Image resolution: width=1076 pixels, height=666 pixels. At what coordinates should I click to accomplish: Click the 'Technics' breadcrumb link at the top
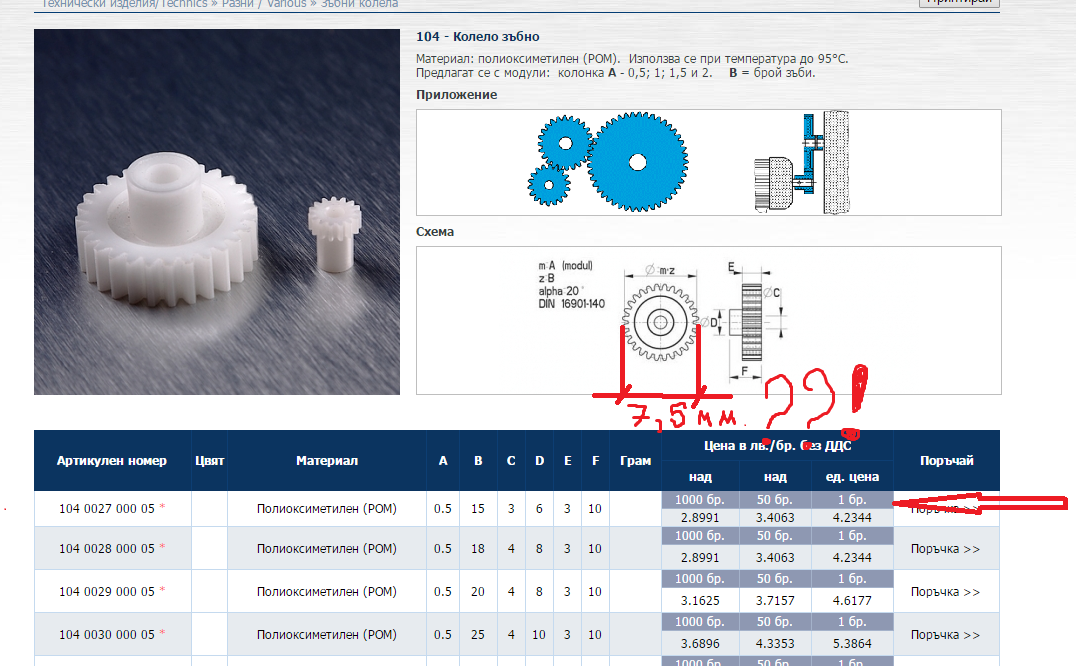tap(185, 4)
